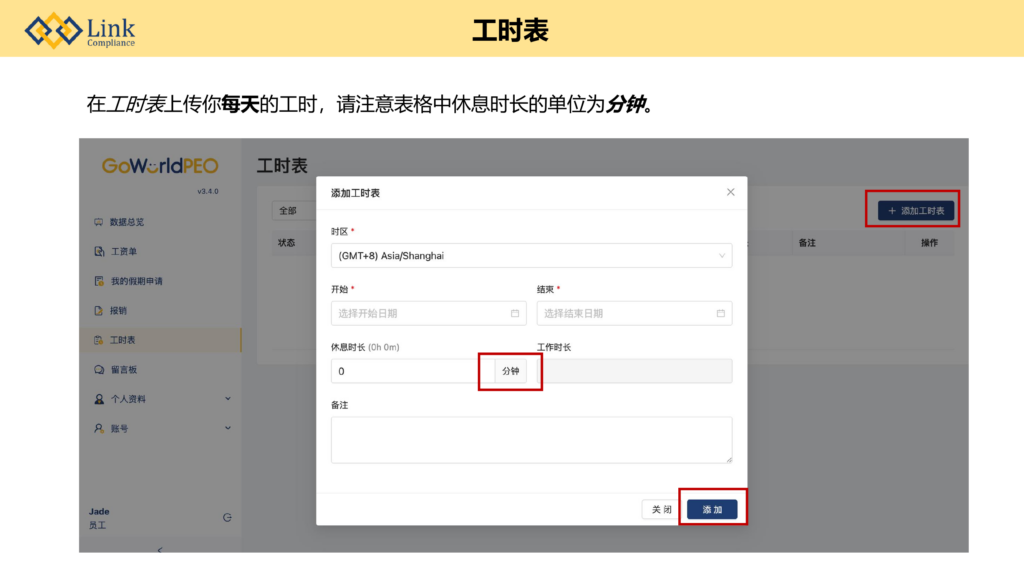Collapse the sidebar with bottom arrow
Image resolution: width=1024 pixels, height=576 pixels.
pyautogui.click(x=160, y=548)
